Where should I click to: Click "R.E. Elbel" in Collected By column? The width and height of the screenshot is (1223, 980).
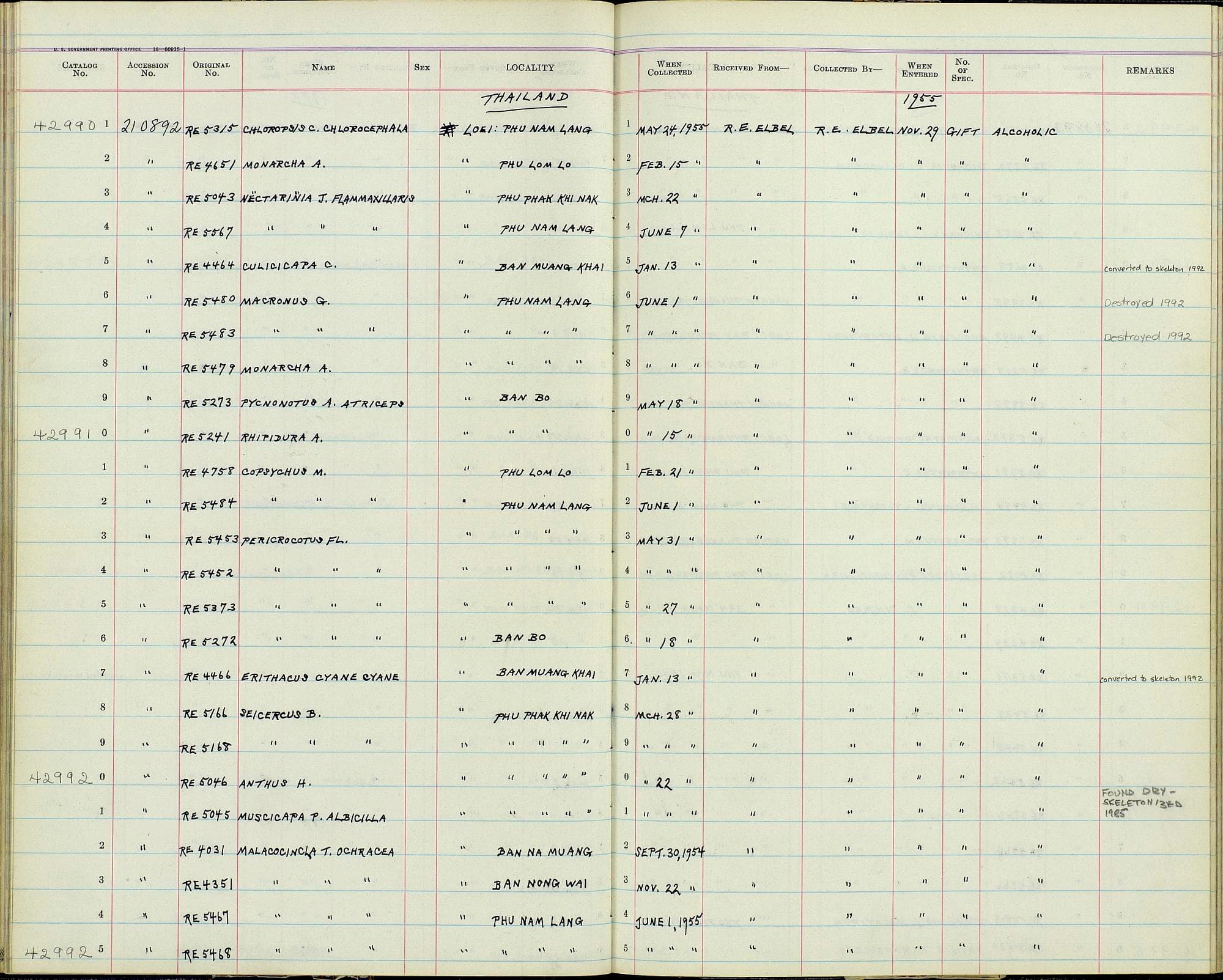coord(855,130)
